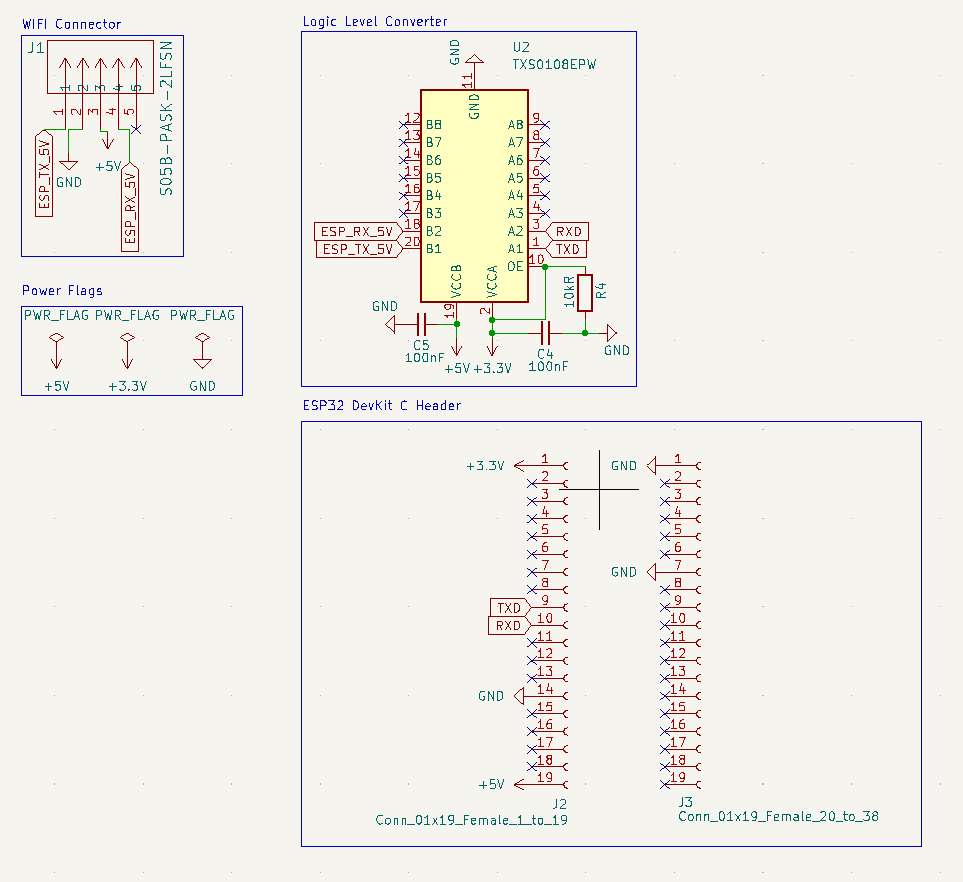Screen dimensions: 963x882
Task: Click the junction dot on the OE wire
Action: [545, 267]
